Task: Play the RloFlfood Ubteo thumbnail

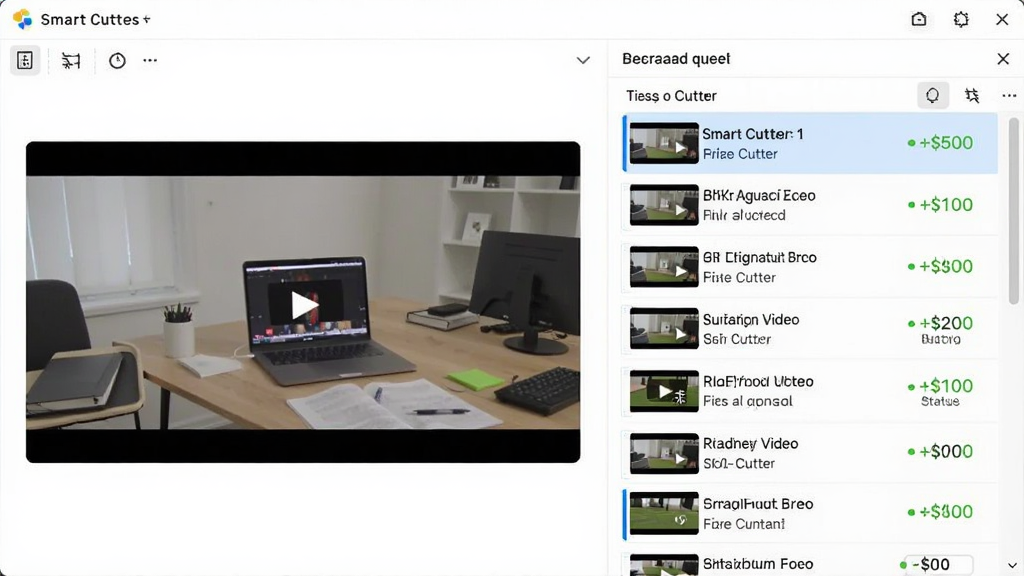Action: [664, 391]
